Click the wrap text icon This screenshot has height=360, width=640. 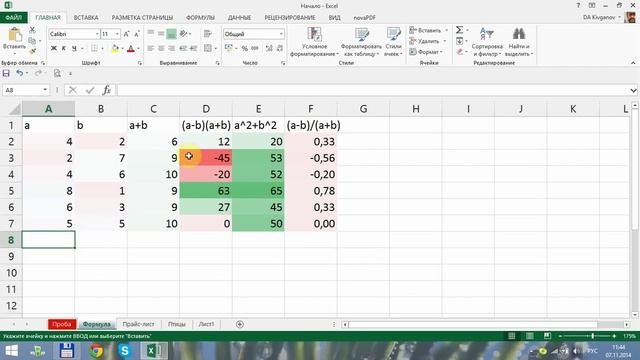tap(208, 34)
